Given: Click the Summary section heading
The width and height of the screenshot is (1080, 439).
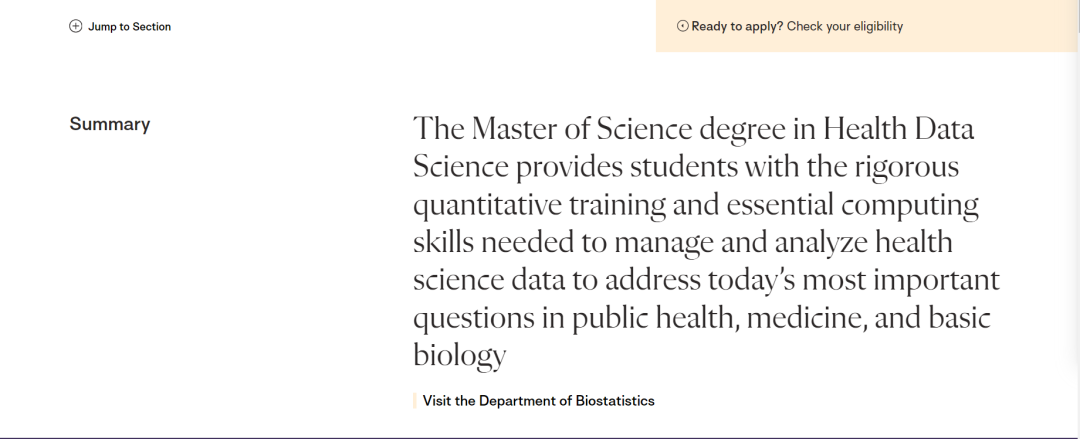Looking at the screenshot, I should pos(110,124).
